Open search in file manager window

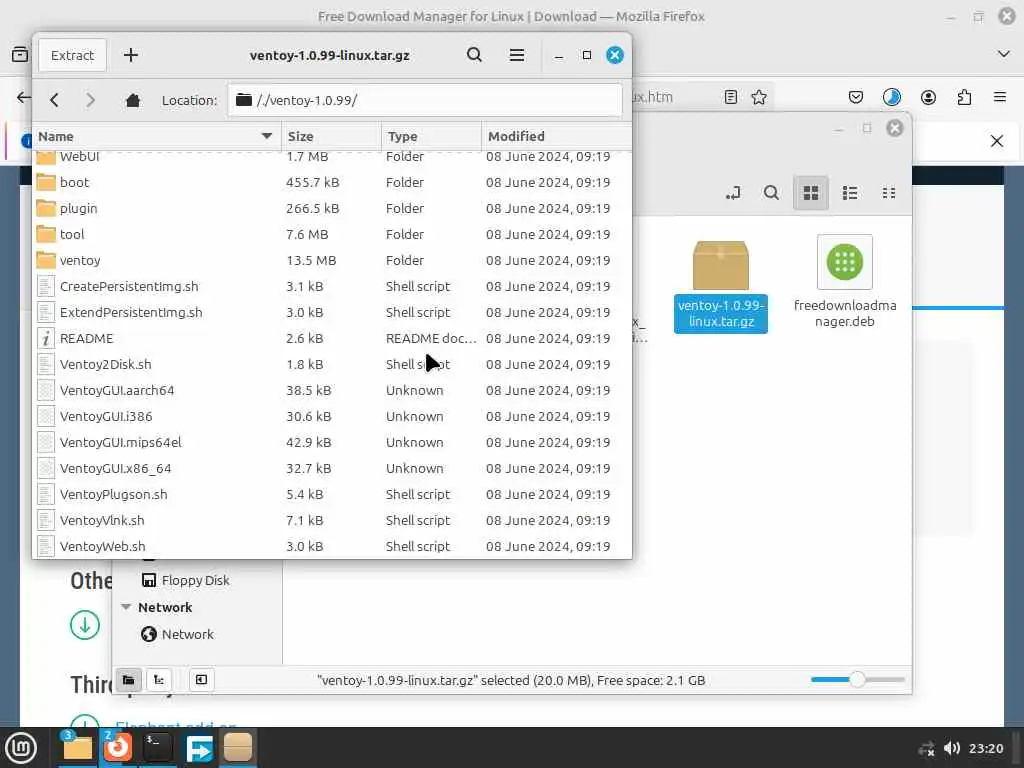pos(771,193)
